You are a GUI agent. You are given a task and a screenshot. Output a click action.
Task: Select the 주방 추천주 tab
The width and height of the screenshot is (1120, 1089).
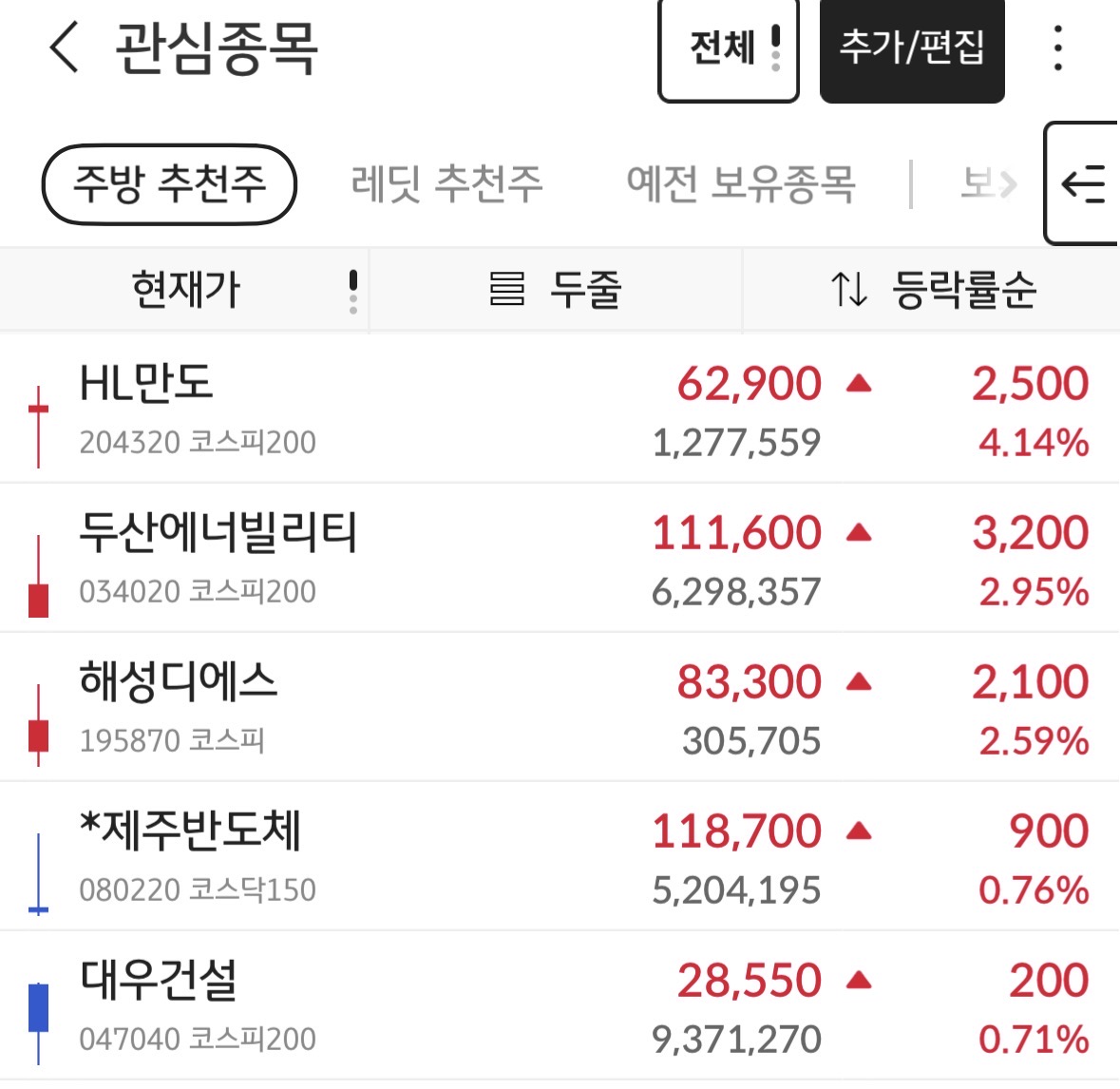point(169,184)
